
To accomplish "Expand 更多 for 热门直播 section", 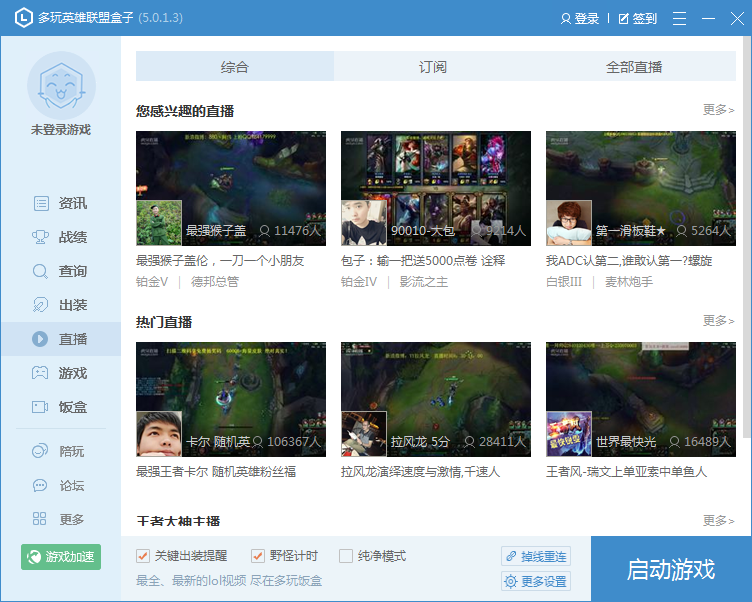I will tap(718, 321).
